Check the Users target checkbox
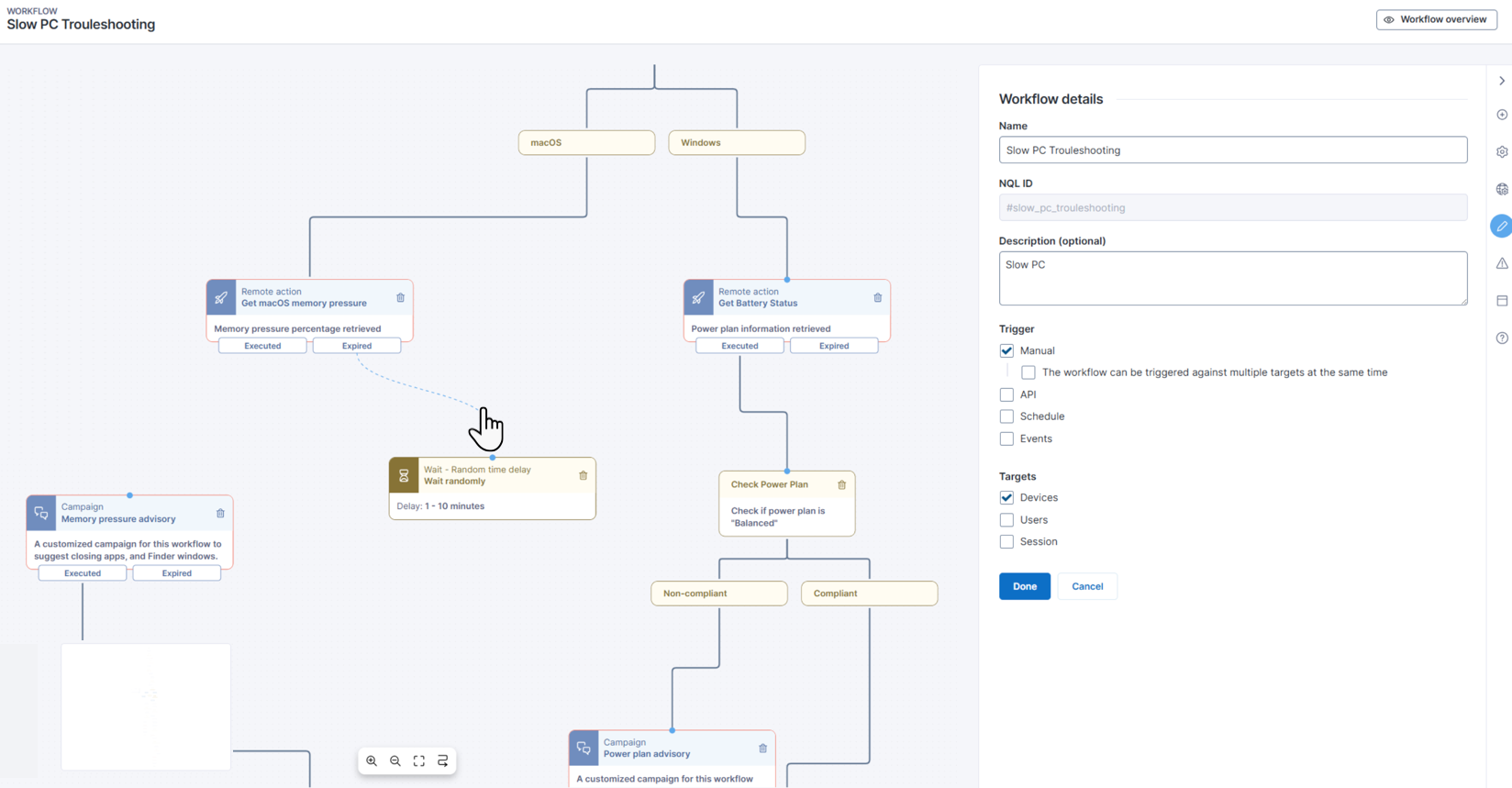1512x788 pixels. [1006, 519]
